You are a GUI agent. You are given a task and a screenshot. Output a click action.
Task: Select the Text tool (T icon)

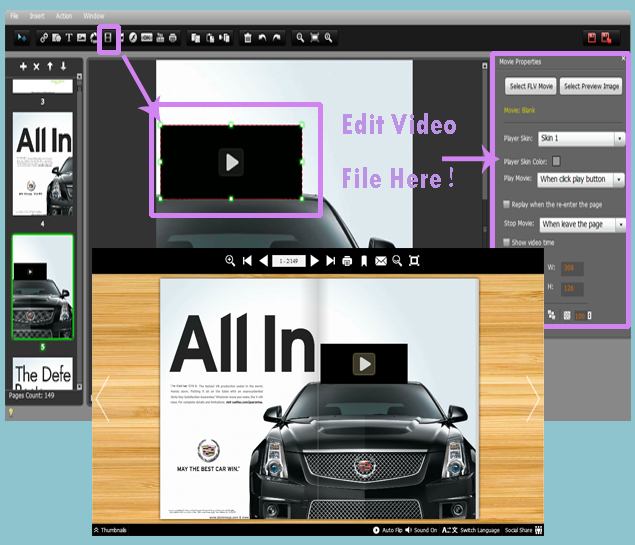click(69, 38)
